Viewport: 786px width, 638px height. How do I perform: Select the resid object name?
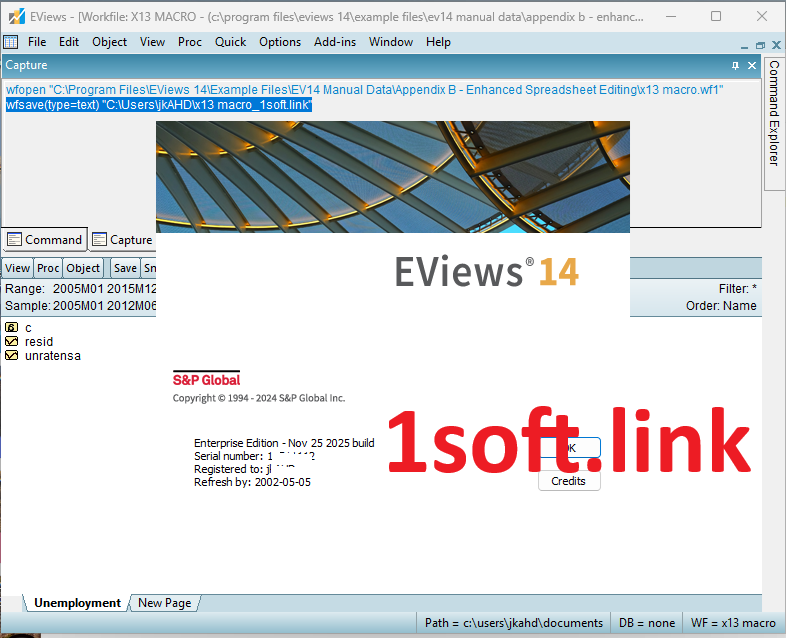pyautogui.click(x=39, y=342)
